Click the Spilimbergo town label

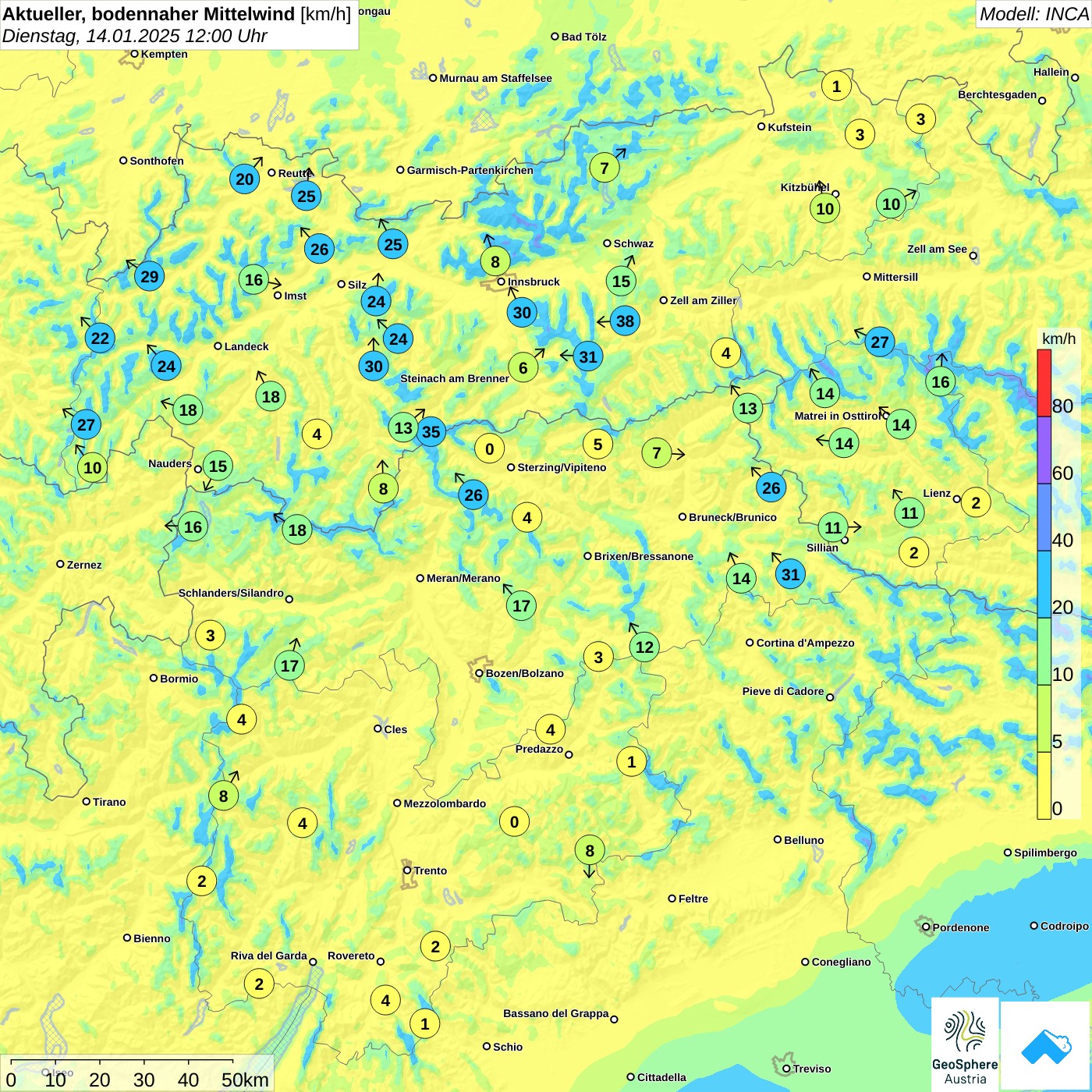(1045, 853)
